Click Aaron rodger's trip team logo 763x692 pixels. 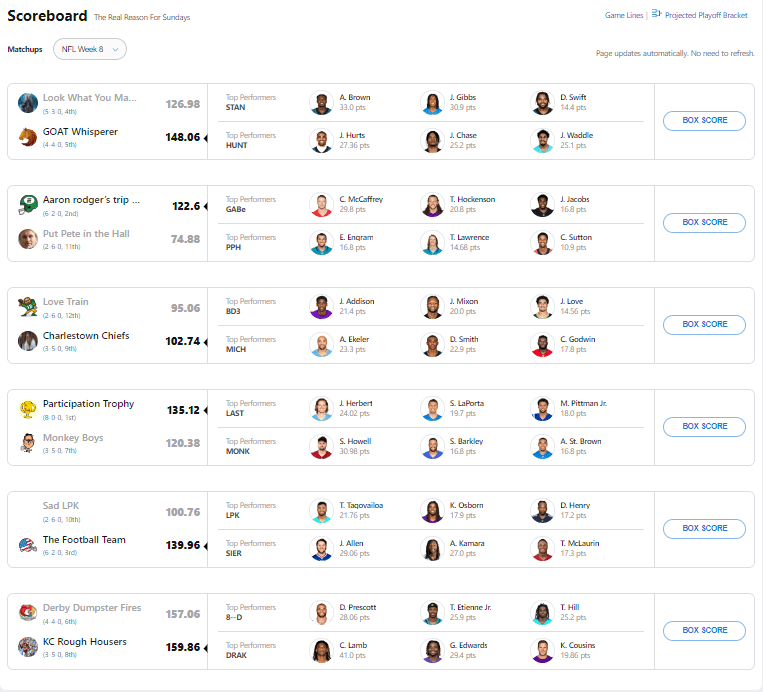(28, 204)
